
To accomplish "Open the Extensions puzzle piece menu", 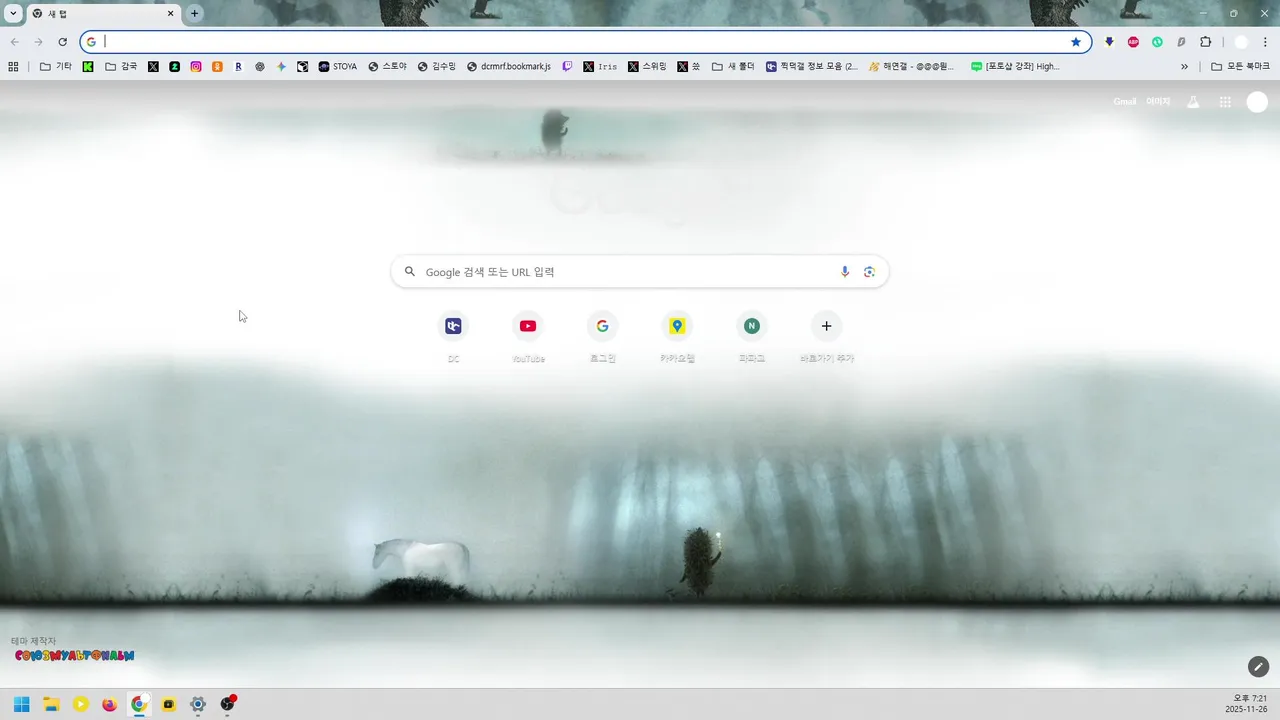I will point(1205,42).
